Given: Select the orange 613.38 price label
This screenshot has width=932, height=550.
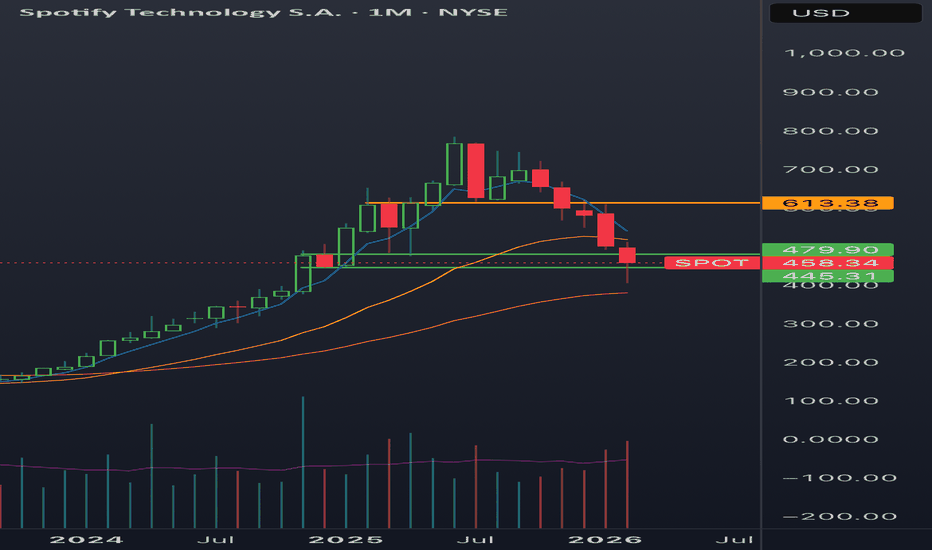Looking at the screenshot, I should pos(827,203).
